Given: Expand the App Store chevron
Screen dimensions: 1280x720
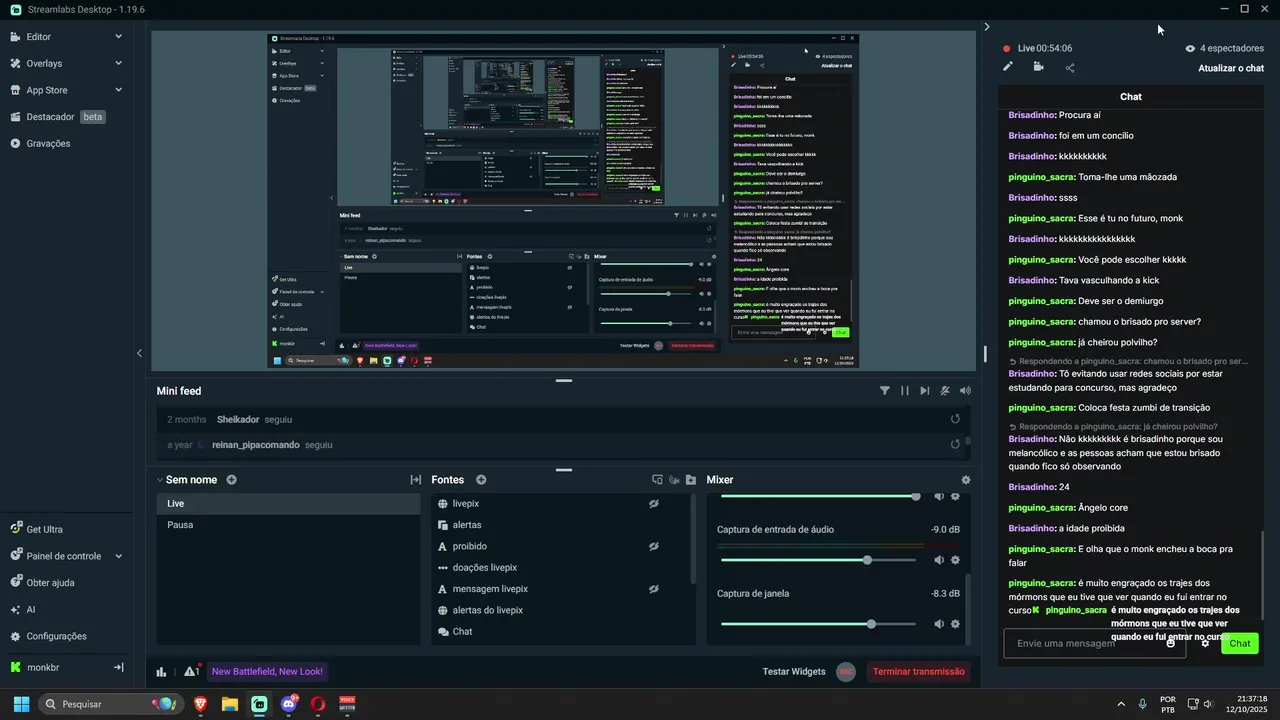Looking at the screenshot, I should point(118,90).
